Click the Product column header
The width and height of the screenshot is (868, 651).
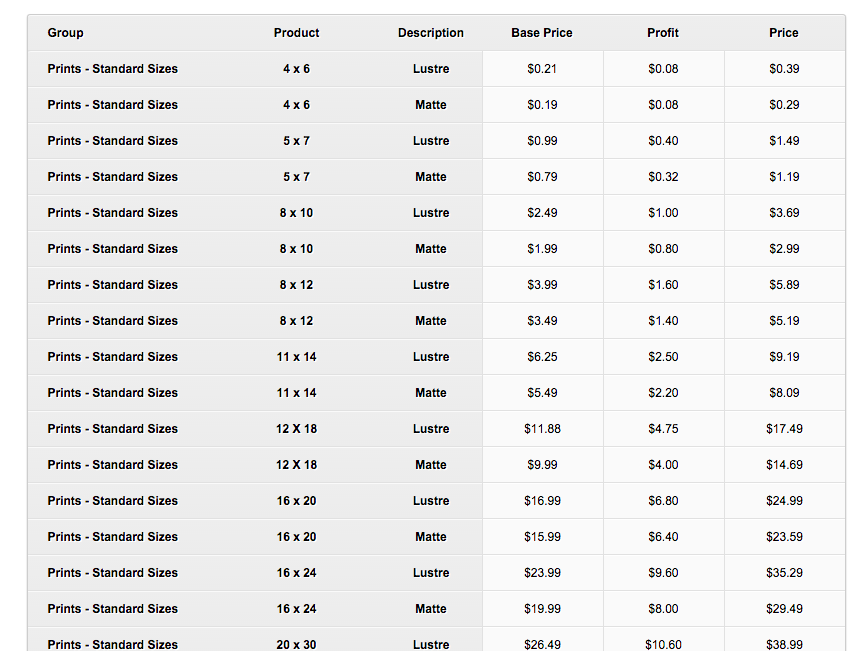(x=296, y=33)
